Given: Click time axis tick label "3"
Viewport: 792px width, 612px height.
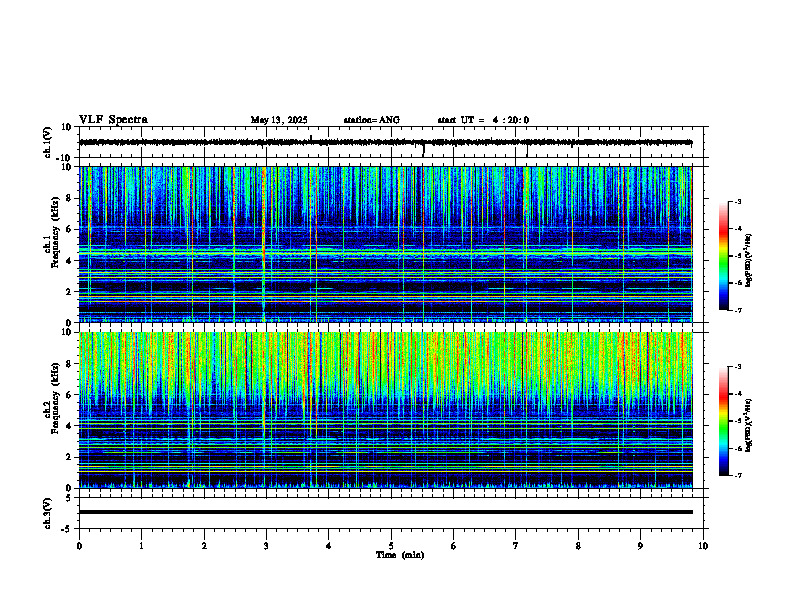Looking at the screenshot, I should (266, 546).
